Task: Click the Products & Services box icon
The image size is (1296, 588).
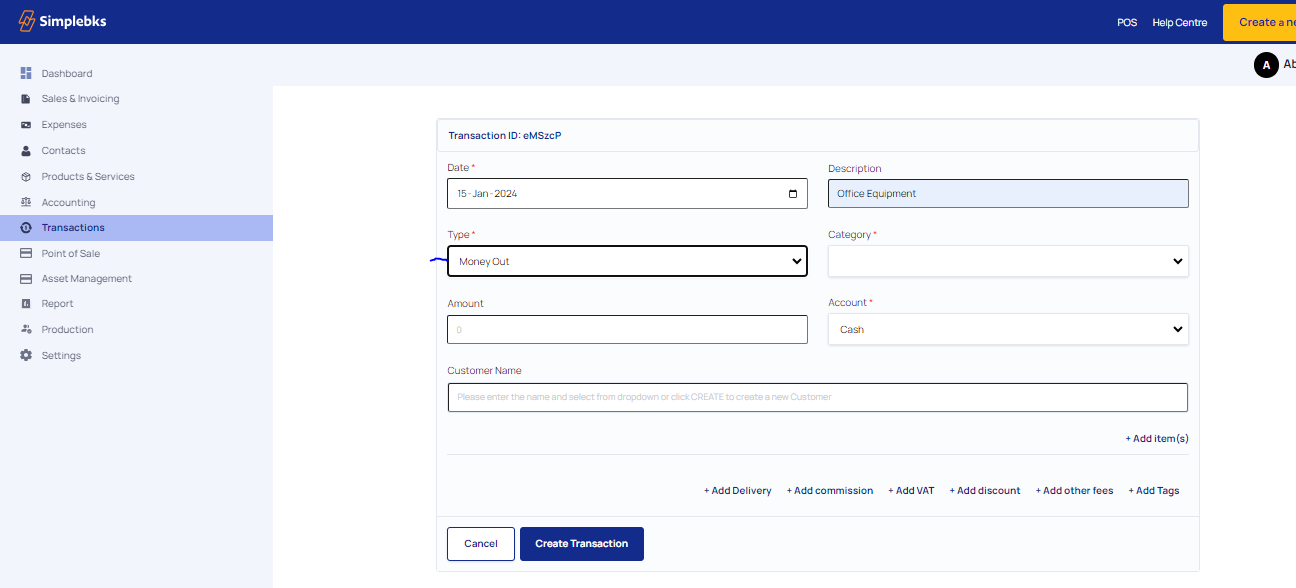Action: pyautogui.click(x=26, y=177)
